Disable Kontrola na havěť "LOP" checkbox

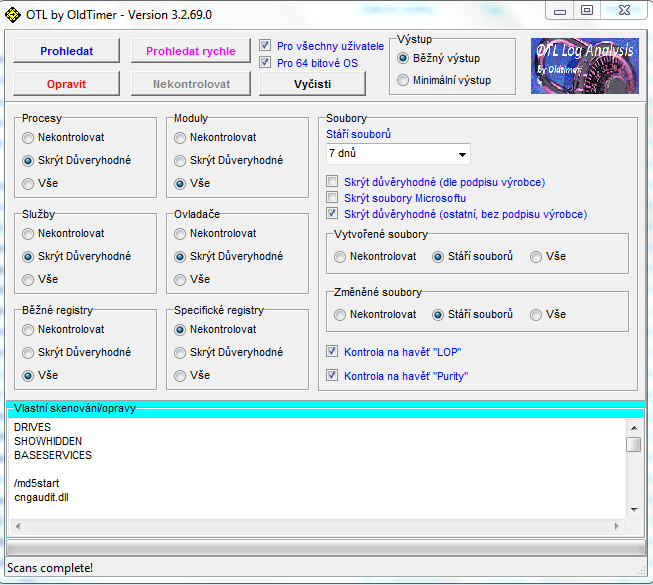pyautogui.click(x=333, y=352)
